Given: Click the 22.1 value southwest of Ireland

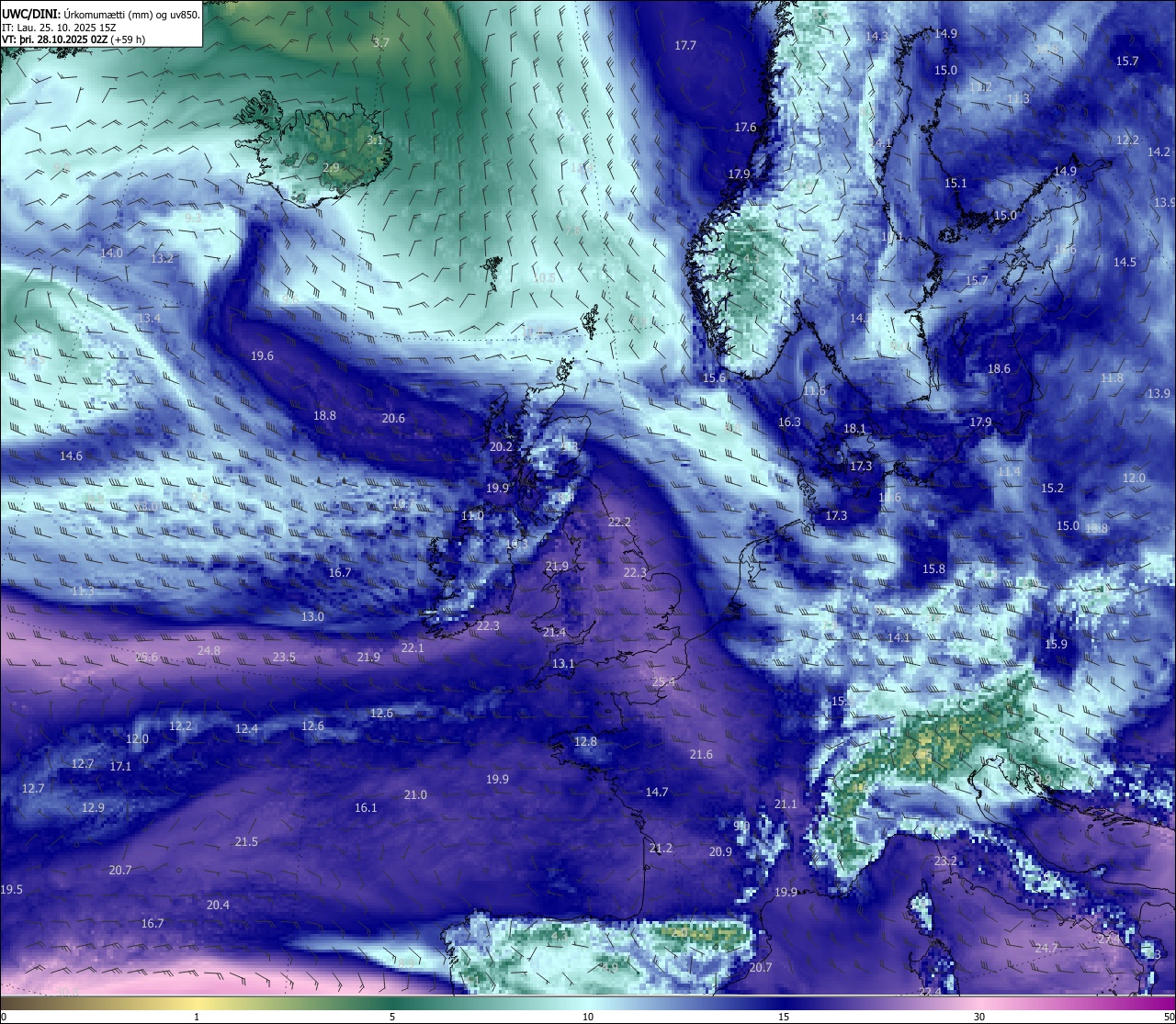Looking at the screenshot, I should [413, 647].
